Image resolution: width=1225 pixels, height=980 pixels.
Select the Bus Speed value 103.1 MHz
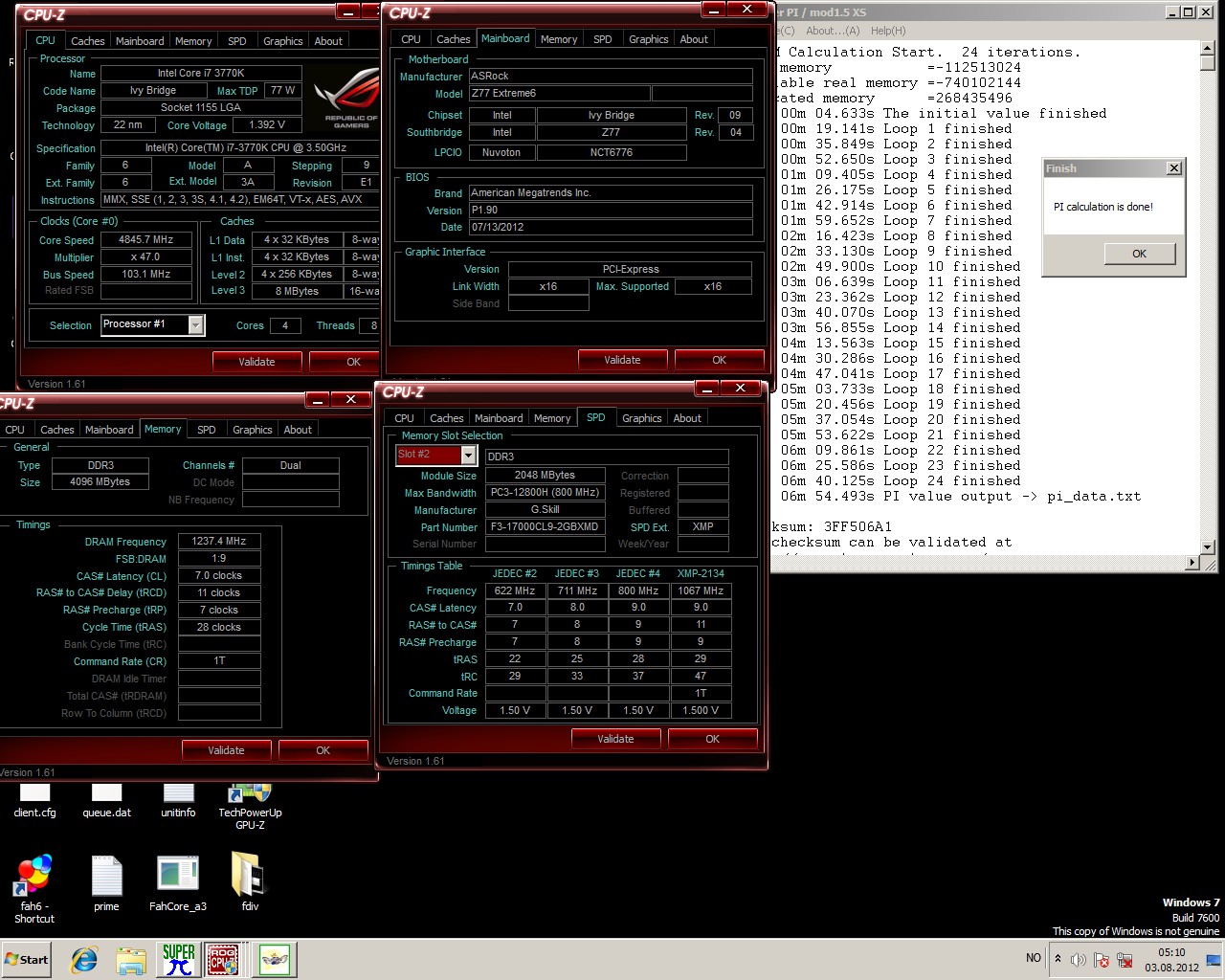(x=145, y=275)
